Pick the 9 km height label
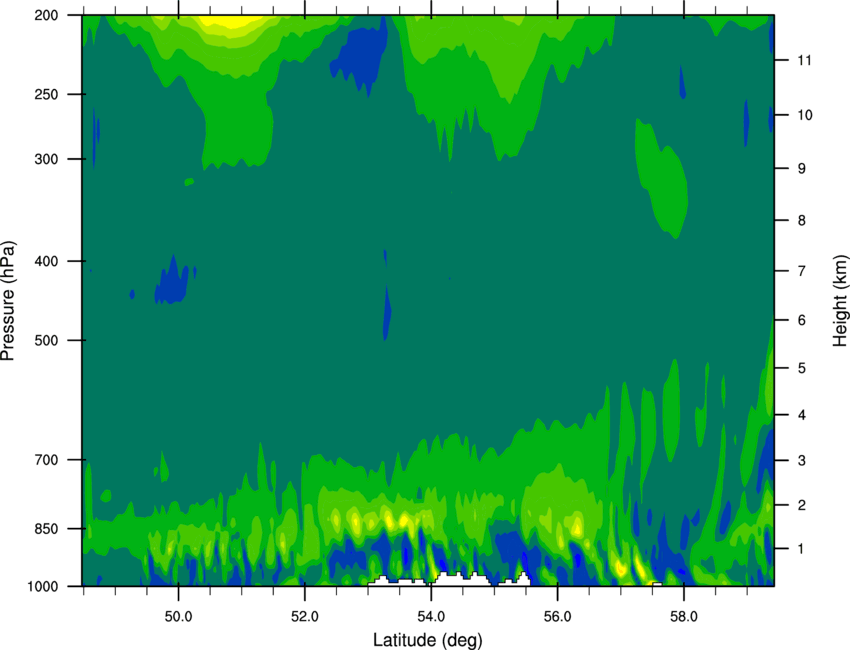 802,169
